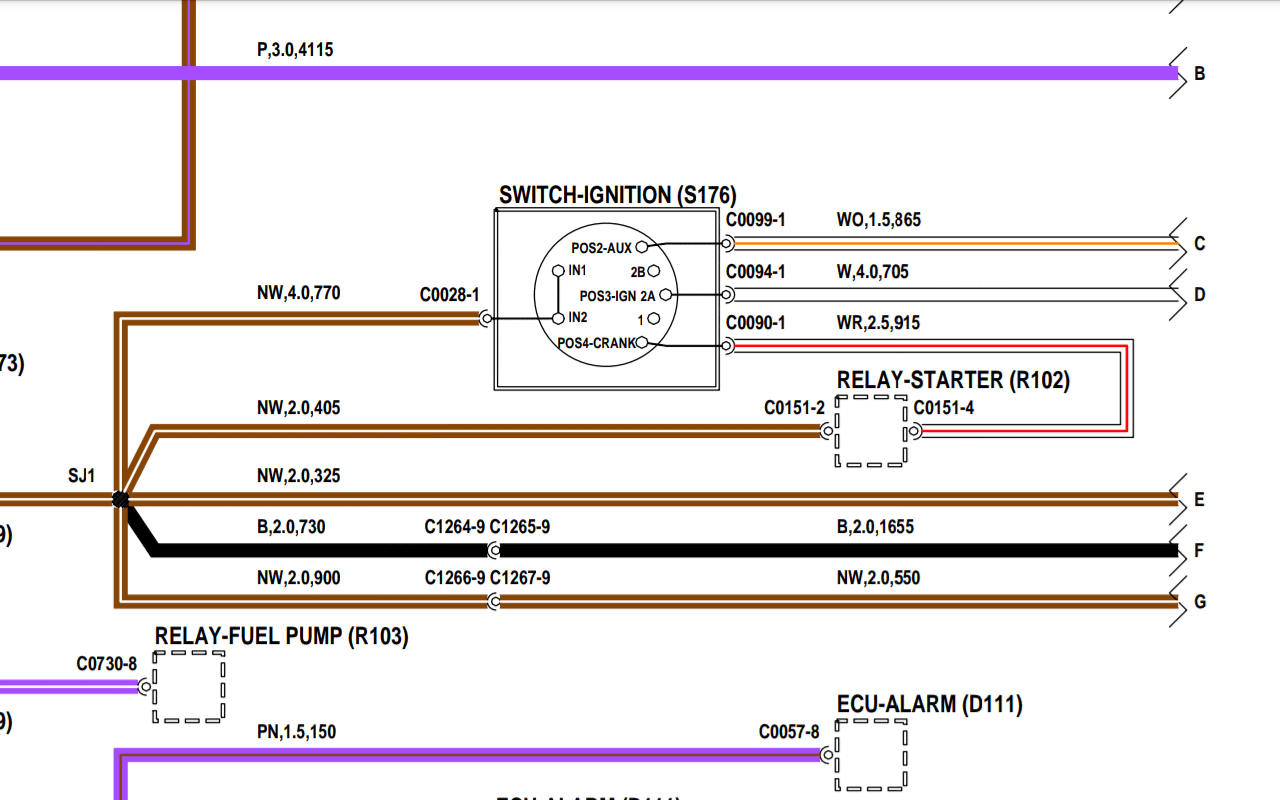Click off-page connector arrow D
The image size is (1280, 800).
tap(1179, 294)
